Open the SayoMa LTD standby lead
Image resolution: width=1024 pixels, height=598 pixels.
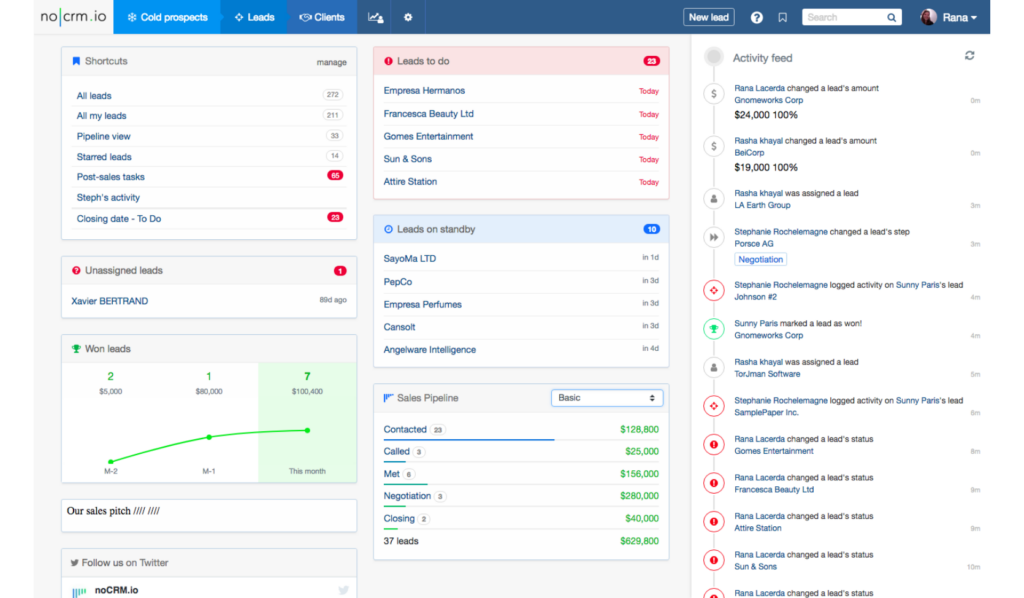409,259
